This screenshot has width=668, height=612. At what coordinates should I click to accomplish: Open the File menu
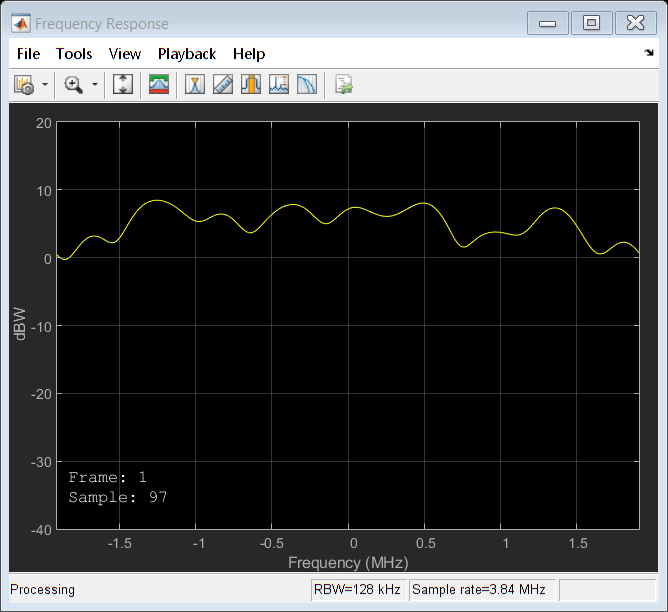[x=29, y=54]
